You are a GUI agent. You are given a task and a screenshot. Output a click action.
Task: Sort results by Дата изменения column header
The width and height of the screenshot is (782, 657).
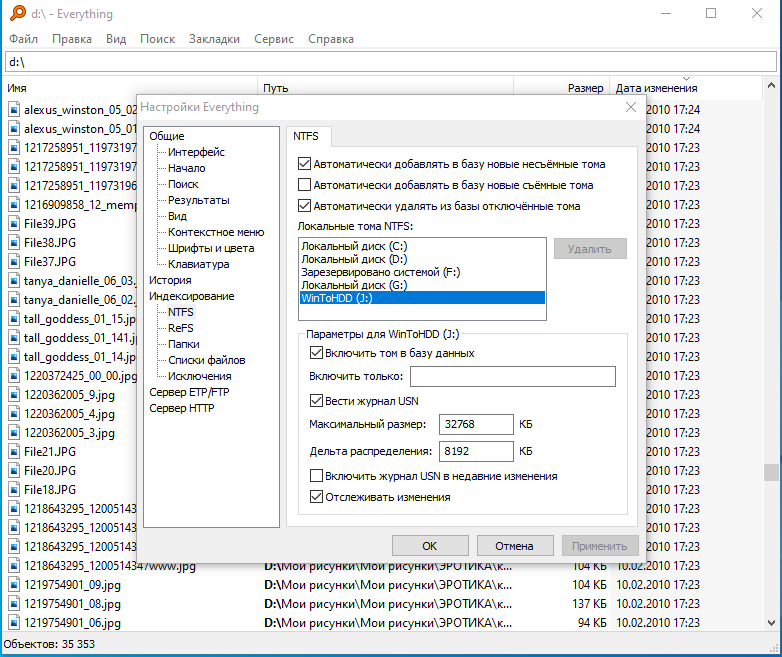point(656,88)
